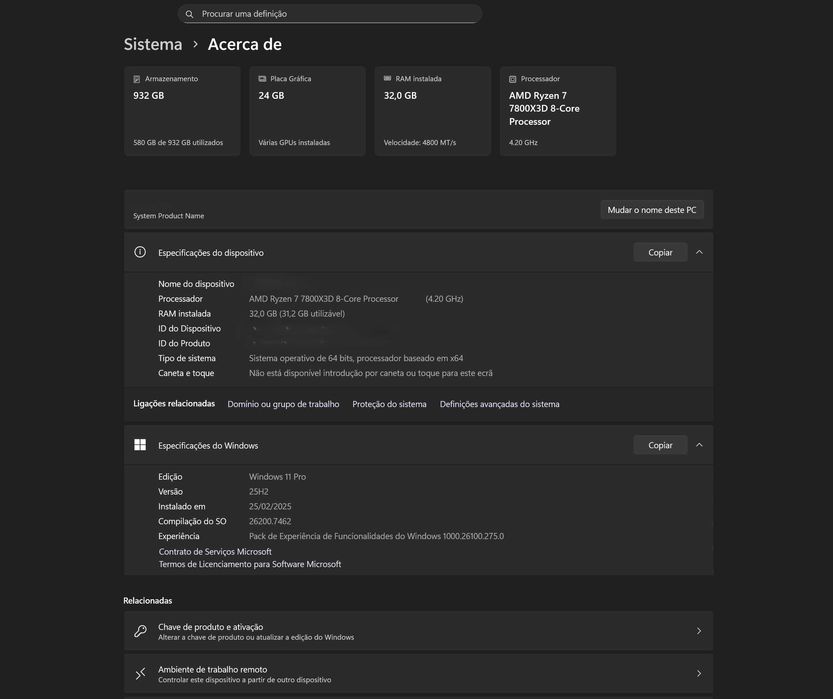The height and width of the screenshot is (699, 833).
Task: Open 'Termos de Licenciamento para Software Microsoft'
Action: (x=250, y=564)
